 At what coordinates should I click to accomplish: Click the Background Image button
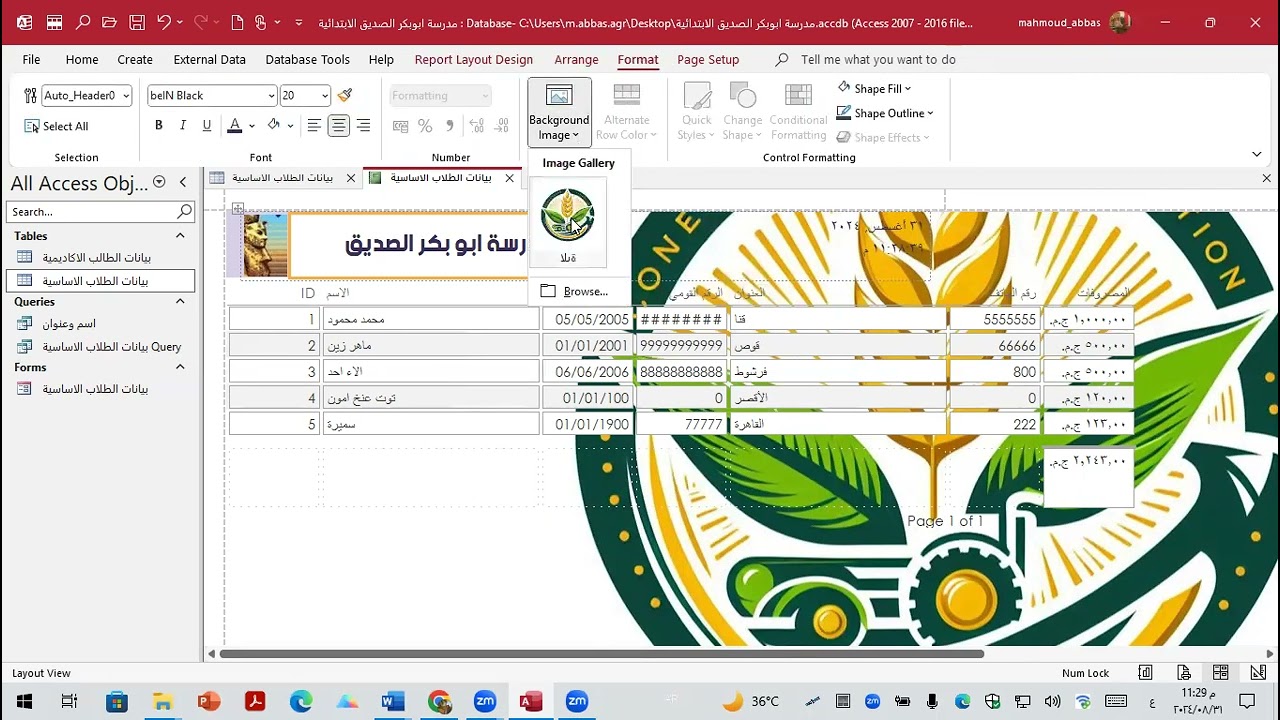[559, 112]
